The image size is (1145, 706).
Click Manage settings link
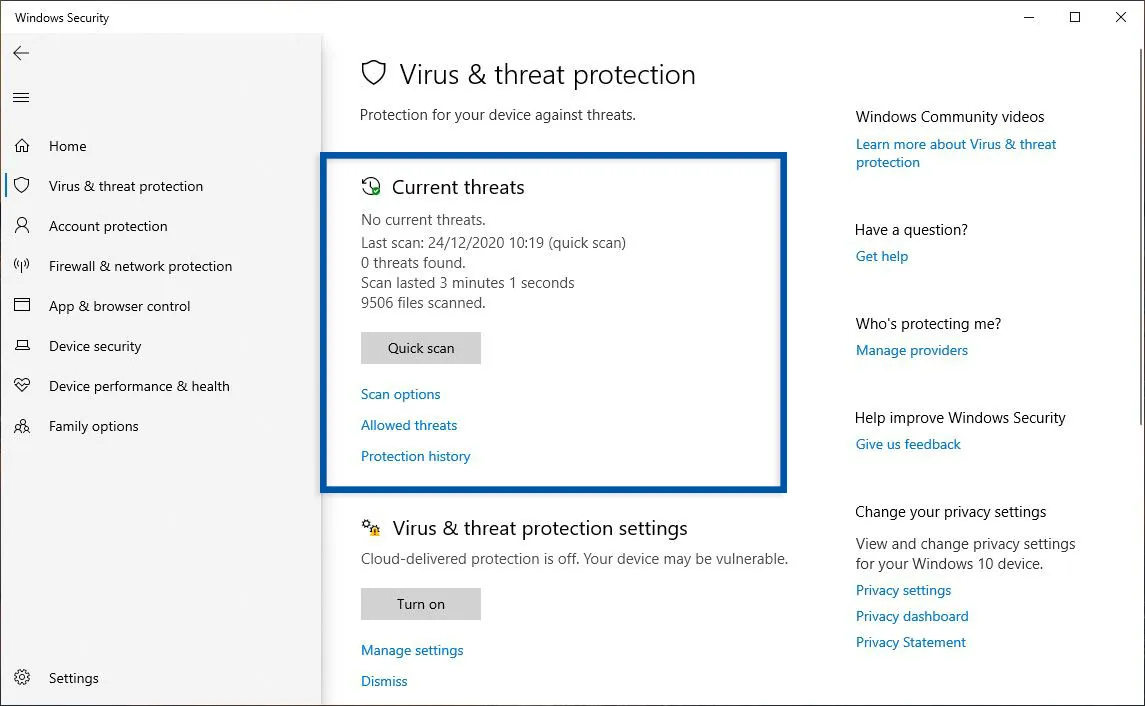412,650
